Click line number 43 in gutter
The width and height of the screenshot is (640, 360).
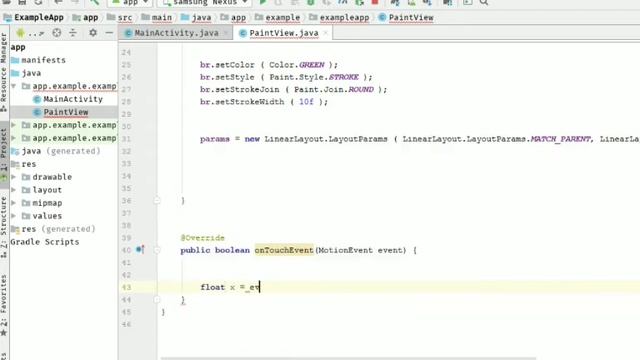click(126, 287)
